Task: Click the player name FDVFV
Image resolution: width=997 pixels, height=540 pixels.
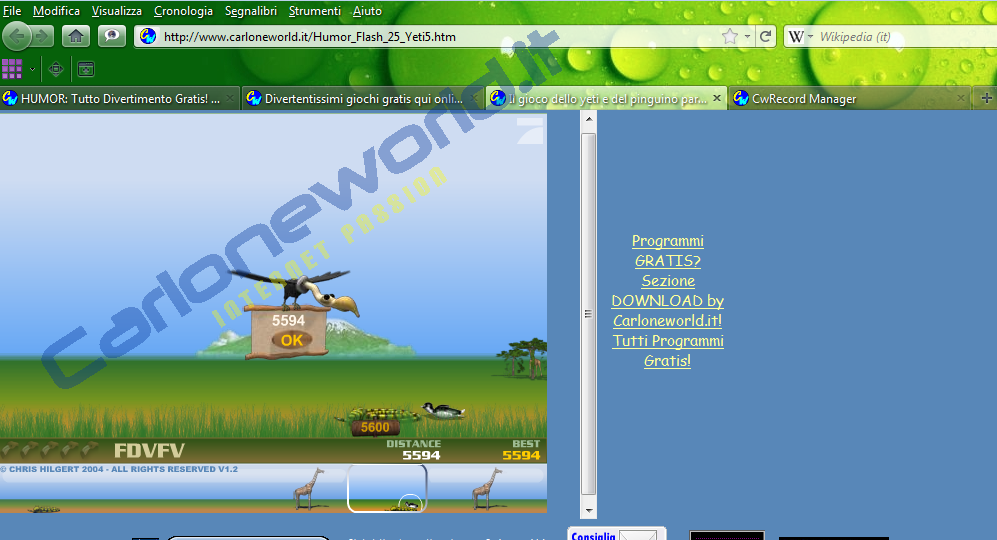Action: pos(149,450)
